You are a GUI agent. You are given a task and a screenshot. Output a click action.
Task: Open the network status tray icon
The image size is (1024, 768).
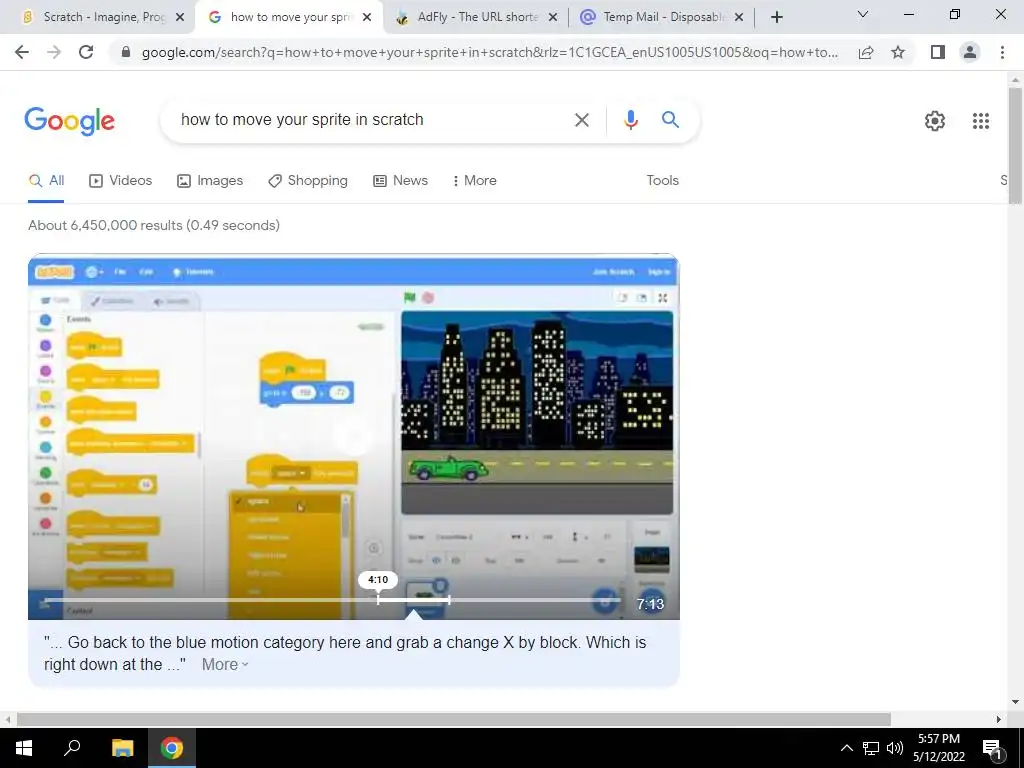tap(871, 748)
